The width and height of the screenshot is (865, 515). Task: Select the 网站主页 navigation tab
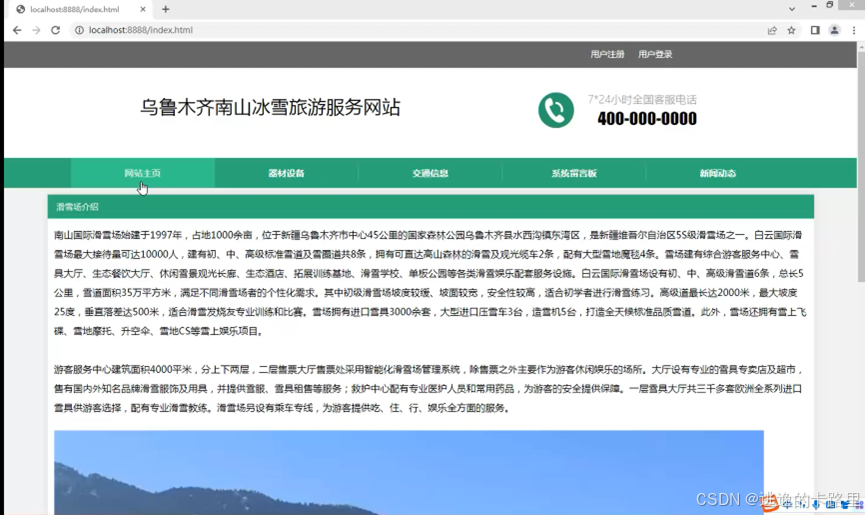click(143, 173)
